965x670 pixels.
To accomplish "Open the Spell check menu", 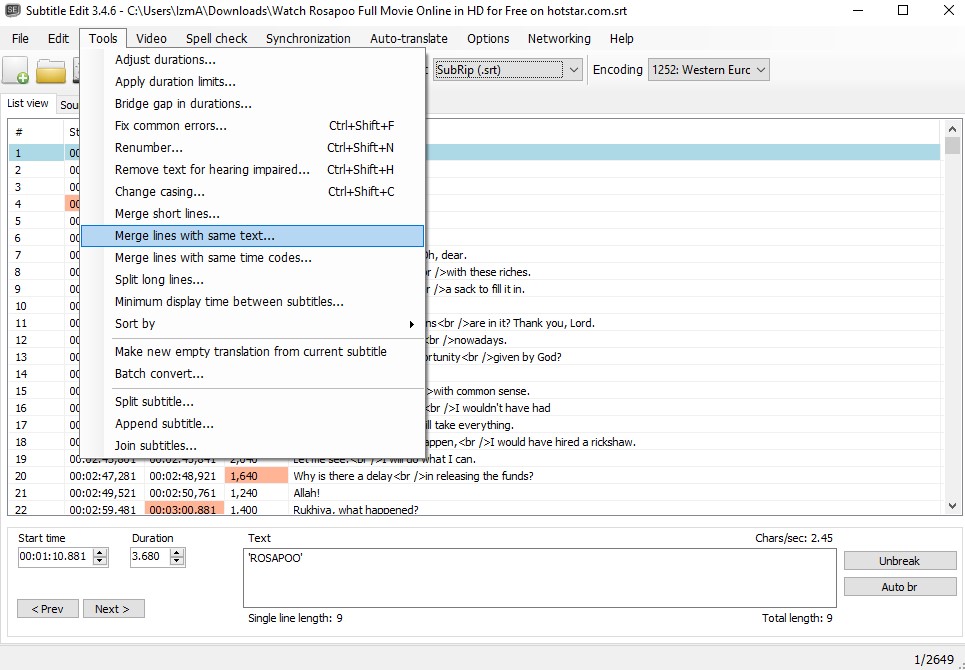I will [x=216, y=38].
